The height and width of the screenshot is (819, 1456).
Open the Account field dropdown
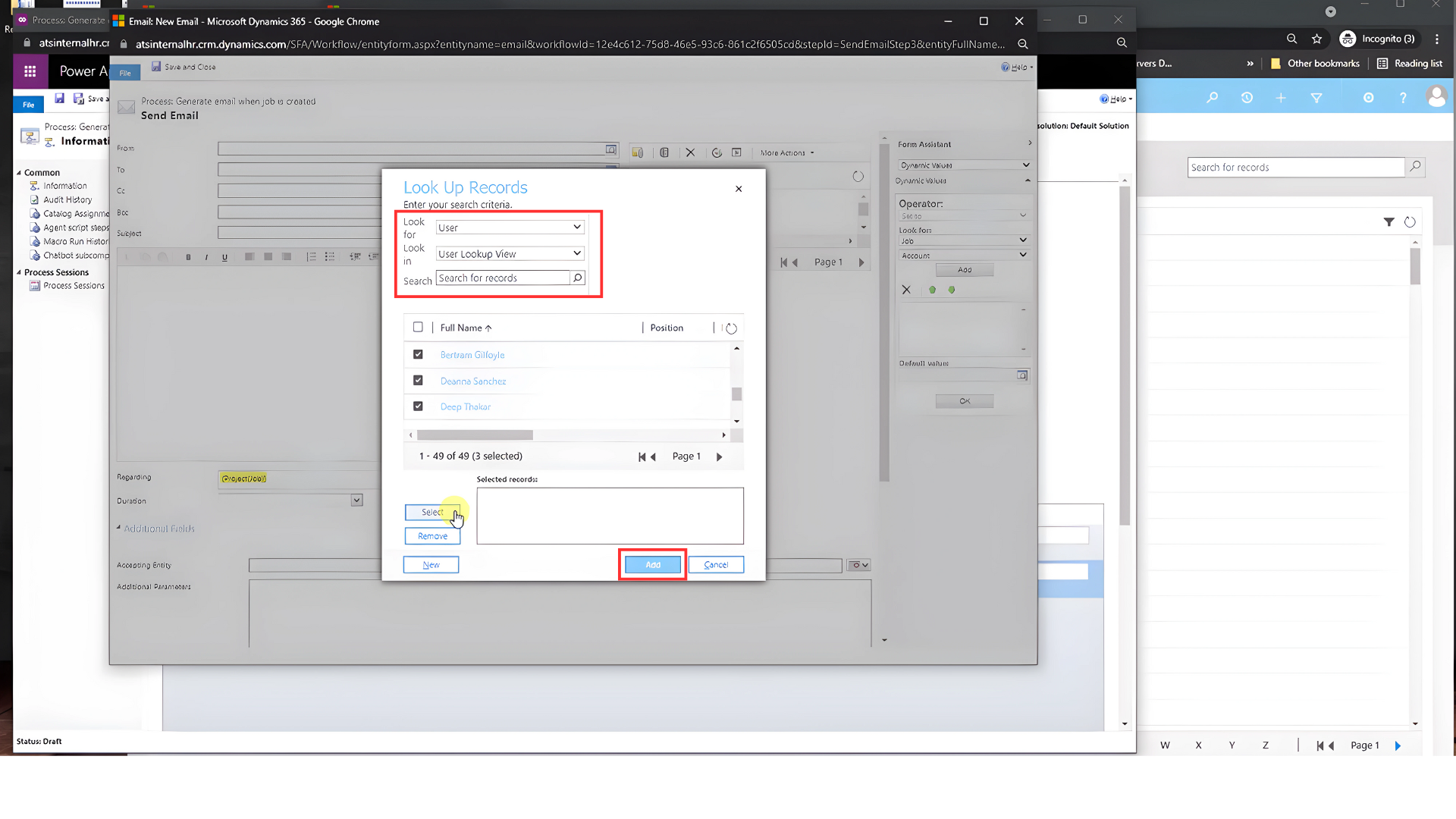coord(963,256)
